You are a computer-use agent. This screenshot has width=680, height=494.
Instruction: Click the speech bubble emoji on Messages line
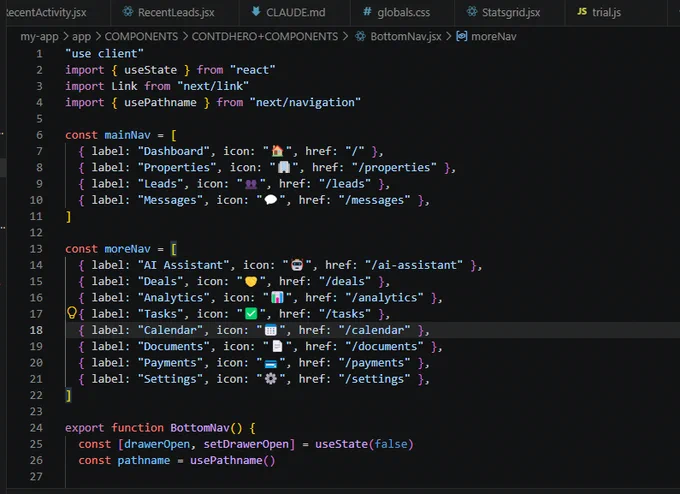[x=271, y=200]
